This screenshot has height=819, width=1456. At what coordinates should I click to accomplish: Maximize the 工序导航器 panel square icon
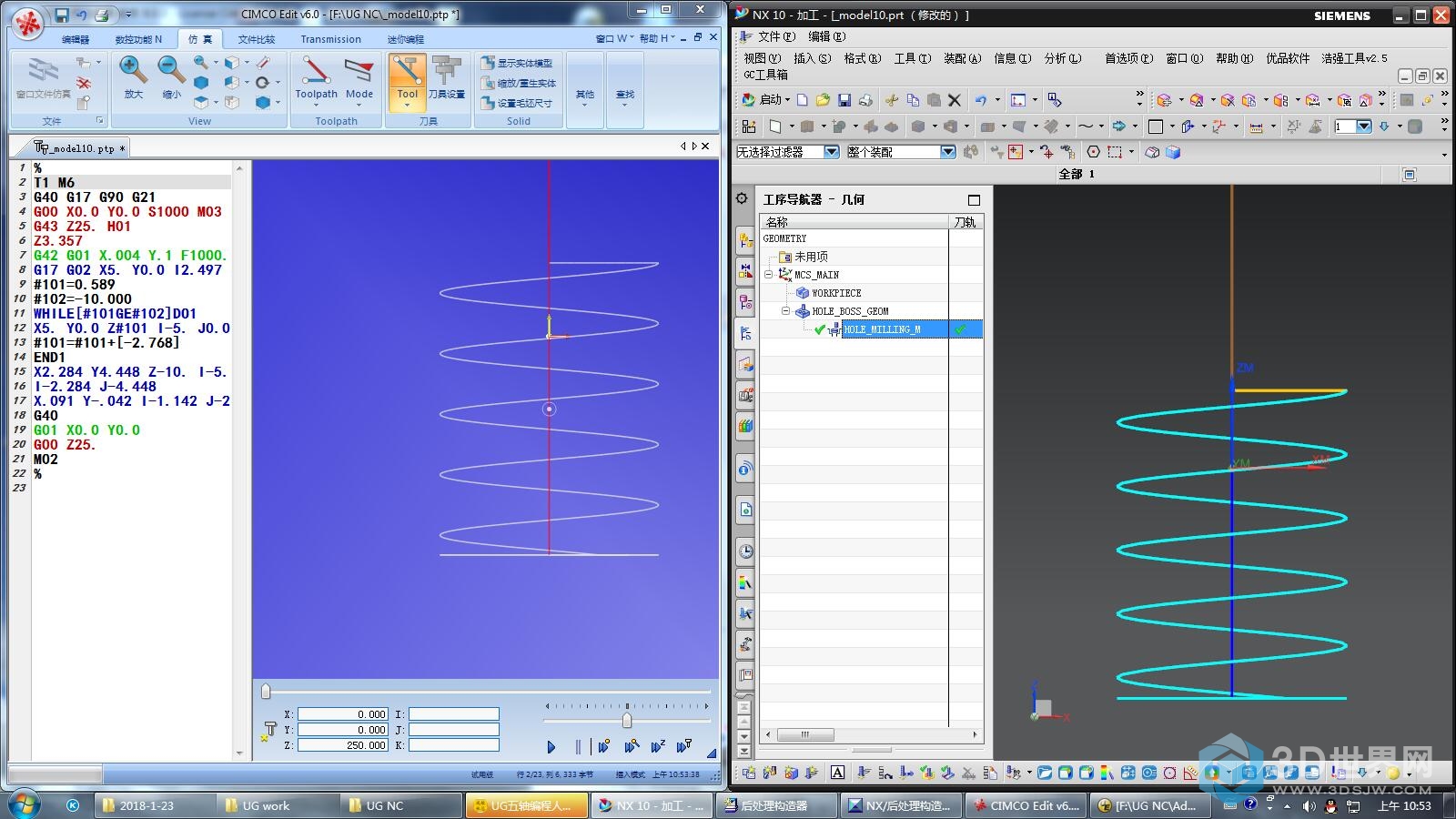point(974,200)
